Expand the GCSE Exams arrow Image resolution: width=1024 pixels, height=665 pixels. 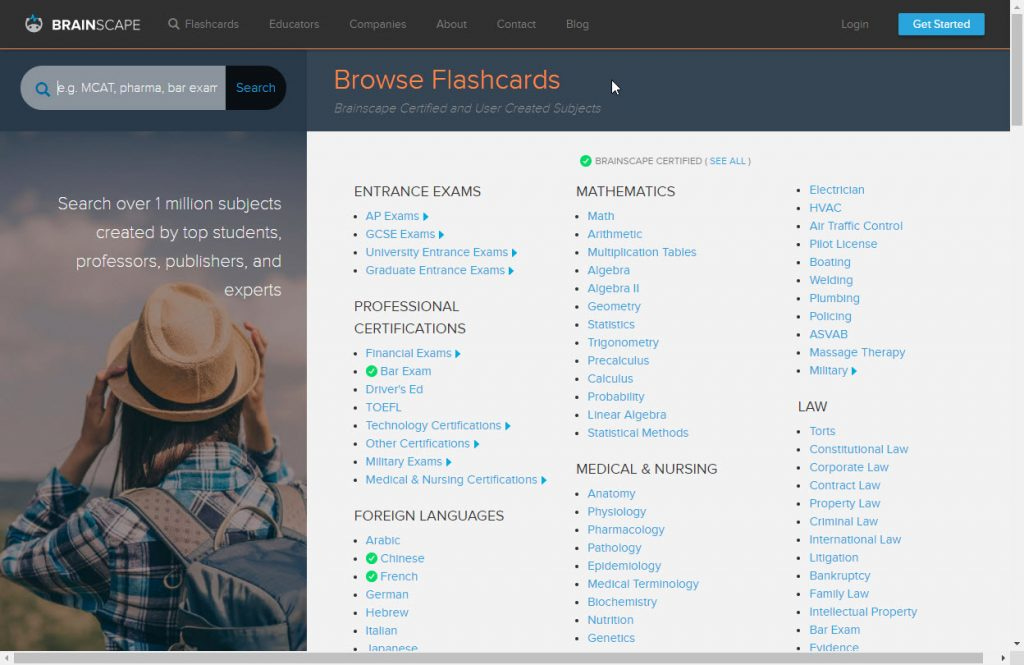441,235
